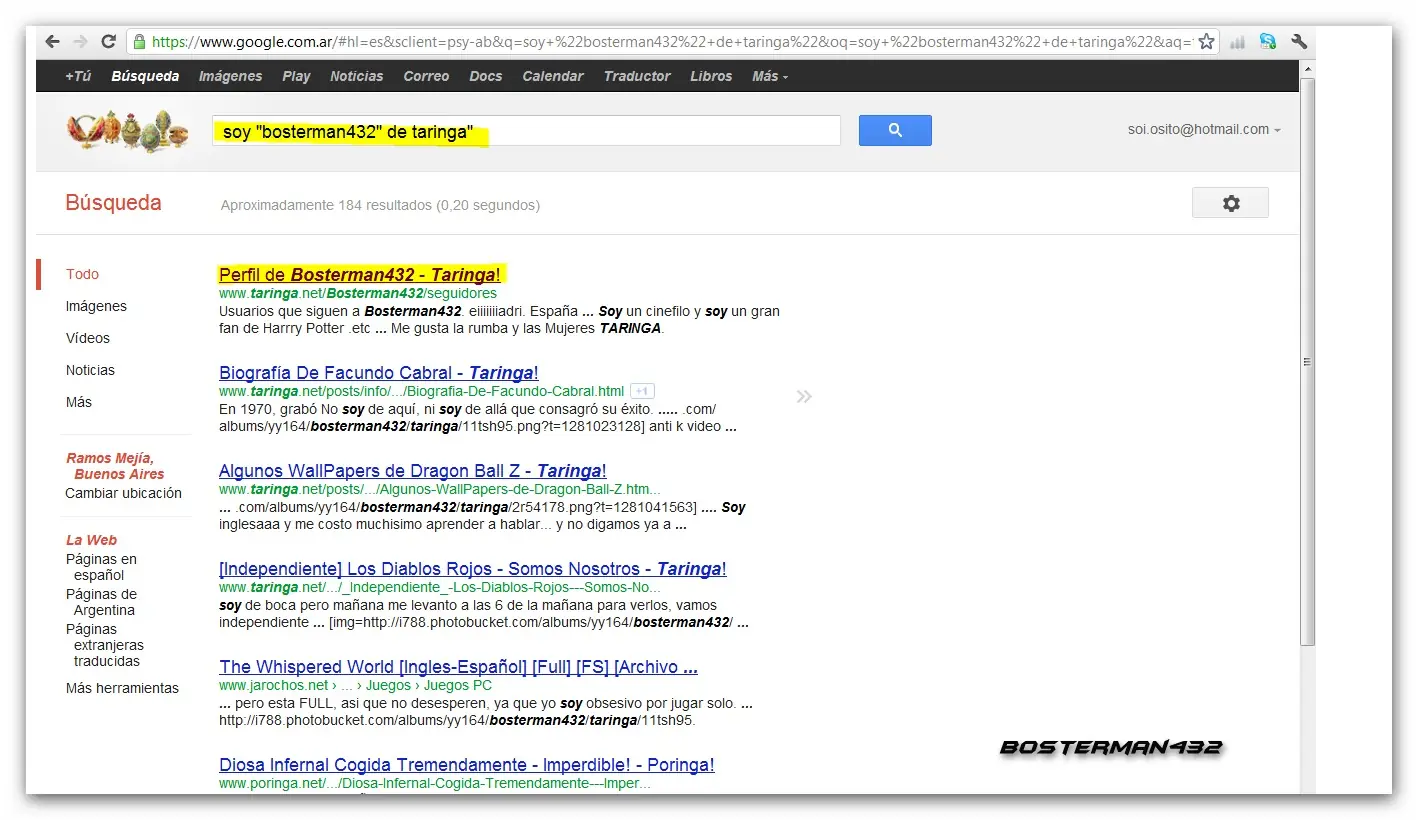1418x820 pixels.
Task: Expand Más herramientas in the sidebar
Action: pyautogui.click(x=122, y=688)
